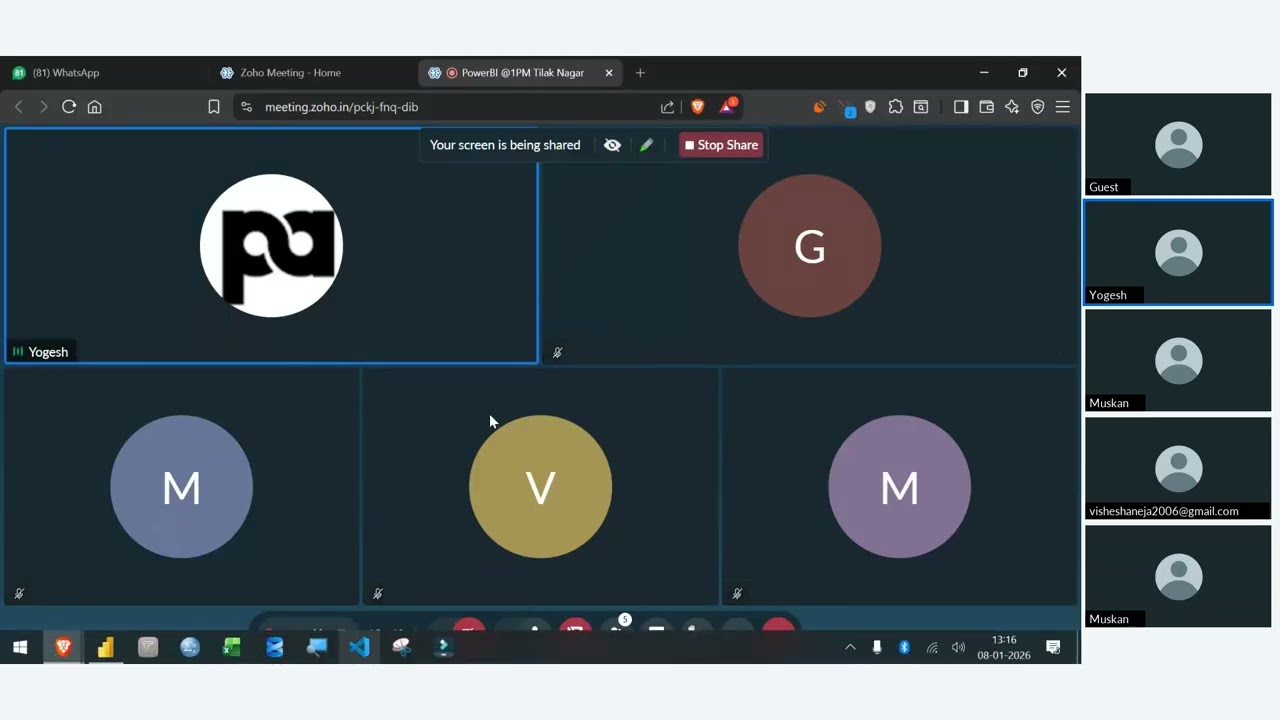Click audio level indicator beside Yogesh name
The height and width of the screenshot is (720, 1280).
[18, 352]
